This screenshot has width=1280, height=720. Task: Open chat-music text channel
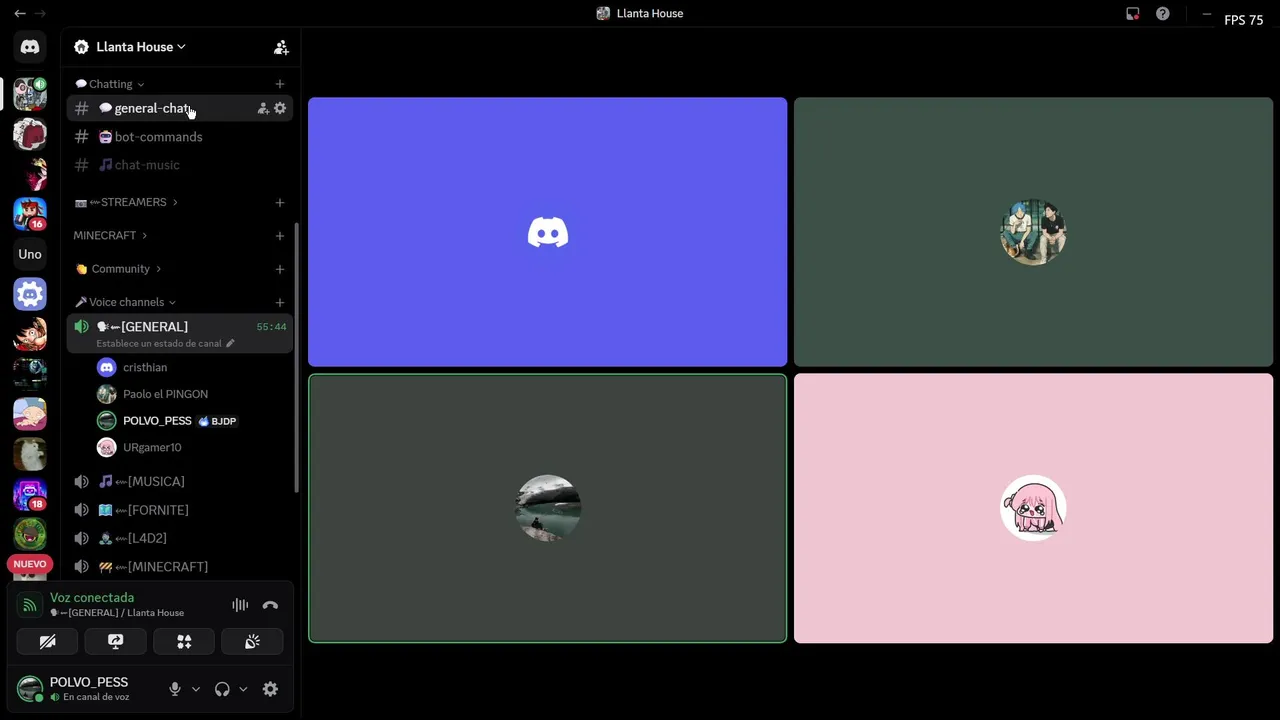point(179,165)
